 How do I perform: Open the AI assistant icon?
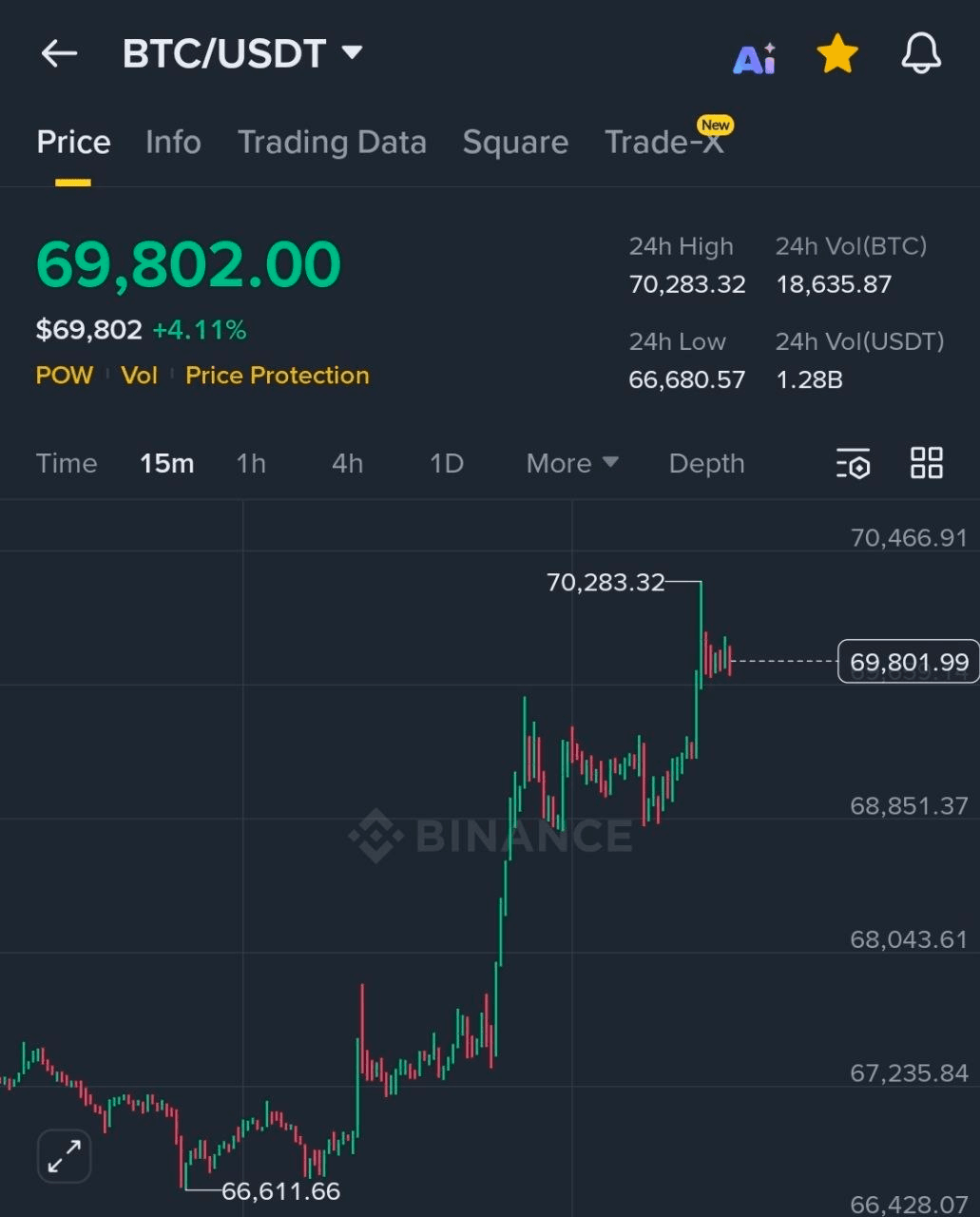[755, 57]
